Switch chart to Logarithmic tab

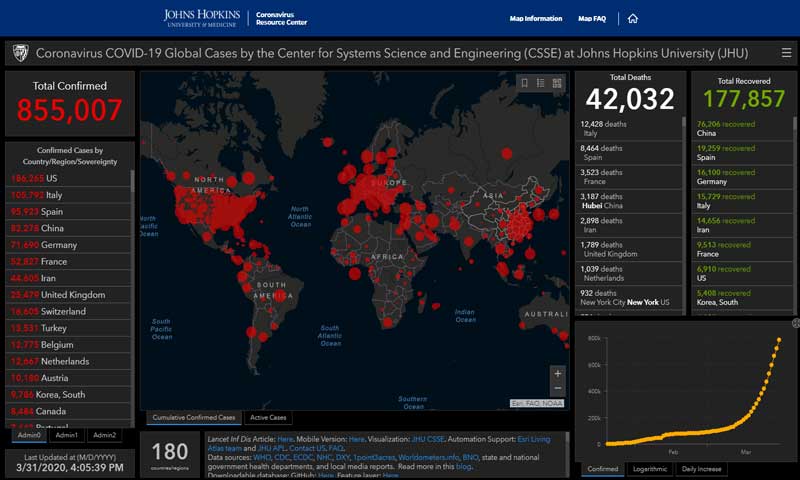point(649,469)
